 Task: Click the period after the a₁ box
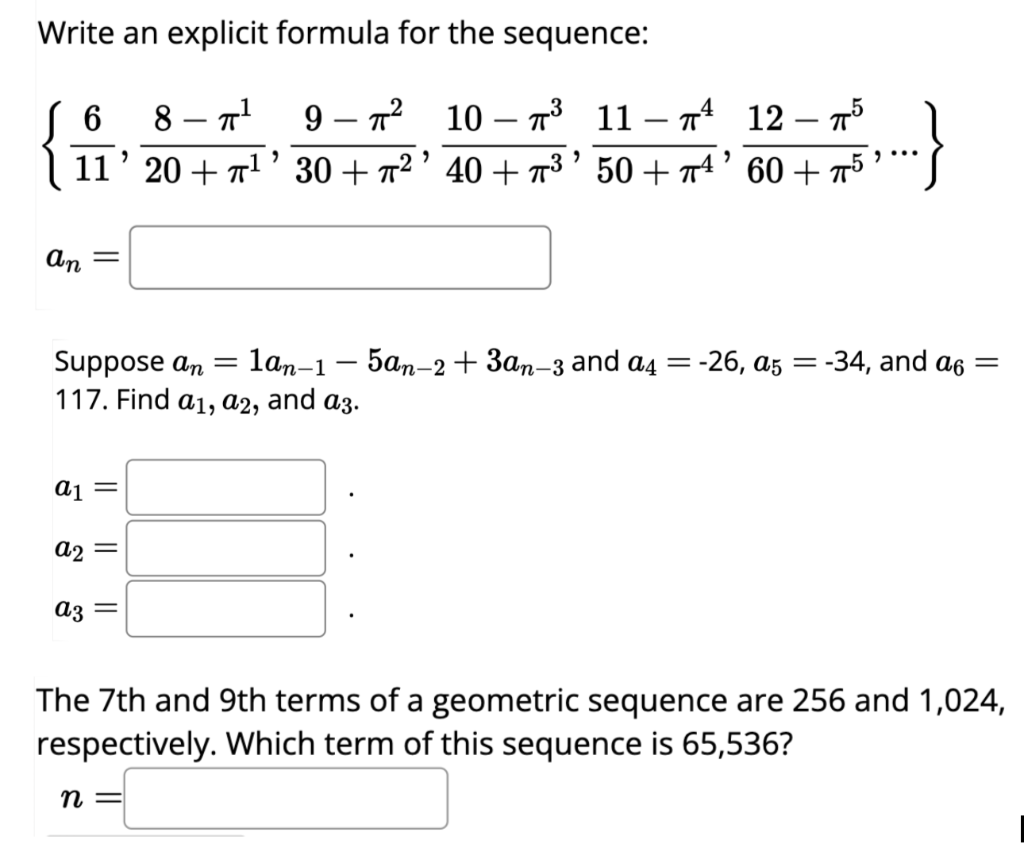click(x=349, y=495)
